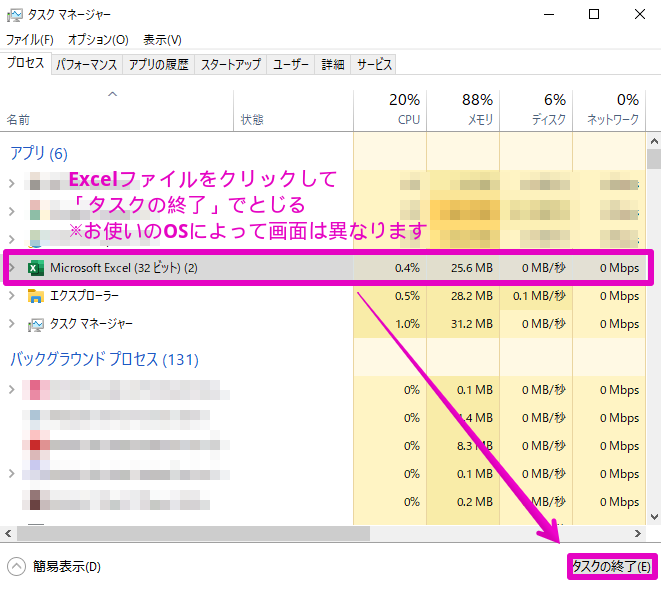Click the horizontal scrollbar thumb
This screenshot has height=590, width=663.
point(193,533)
